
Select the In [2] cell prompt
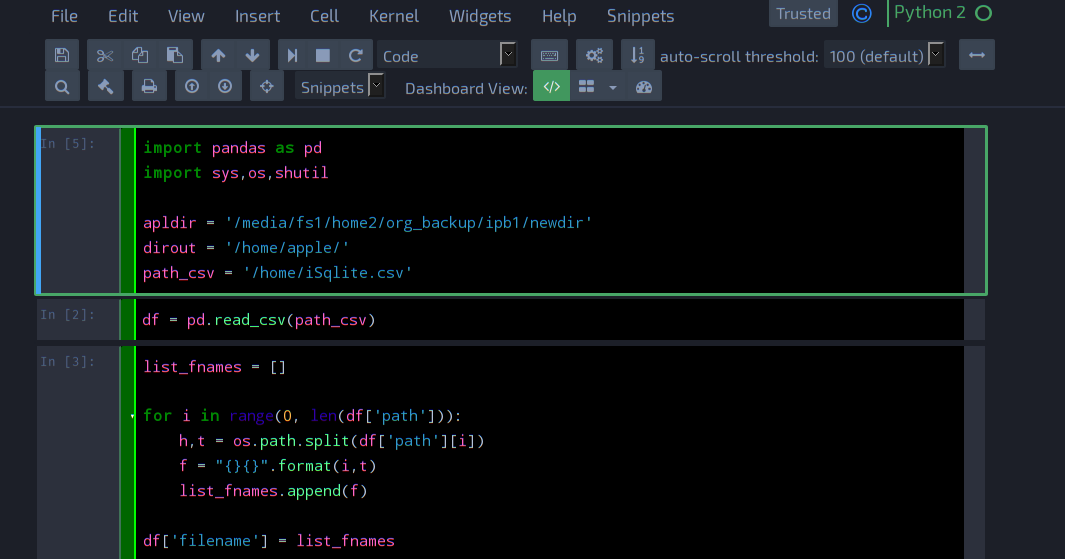tap(68, 315)
